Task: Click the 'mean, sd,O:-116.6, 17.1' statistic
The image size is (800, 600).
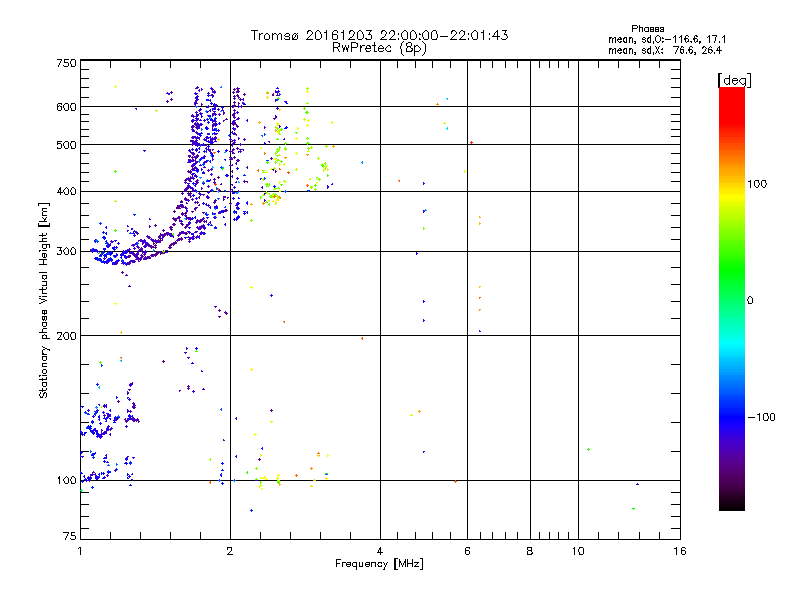Action: pos(667,40)
